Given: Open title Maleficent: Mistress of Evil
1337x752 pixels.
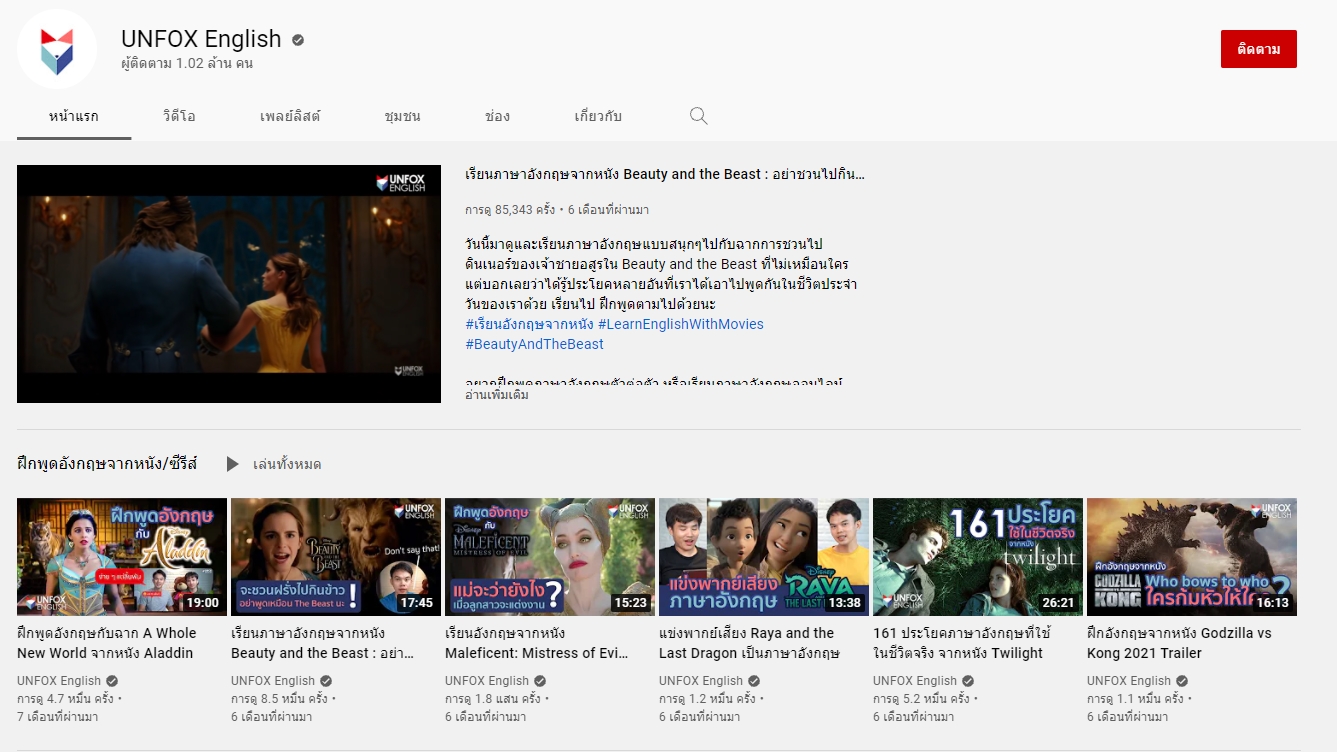Looking at the screenshot, I should click(x=537, y=643).
